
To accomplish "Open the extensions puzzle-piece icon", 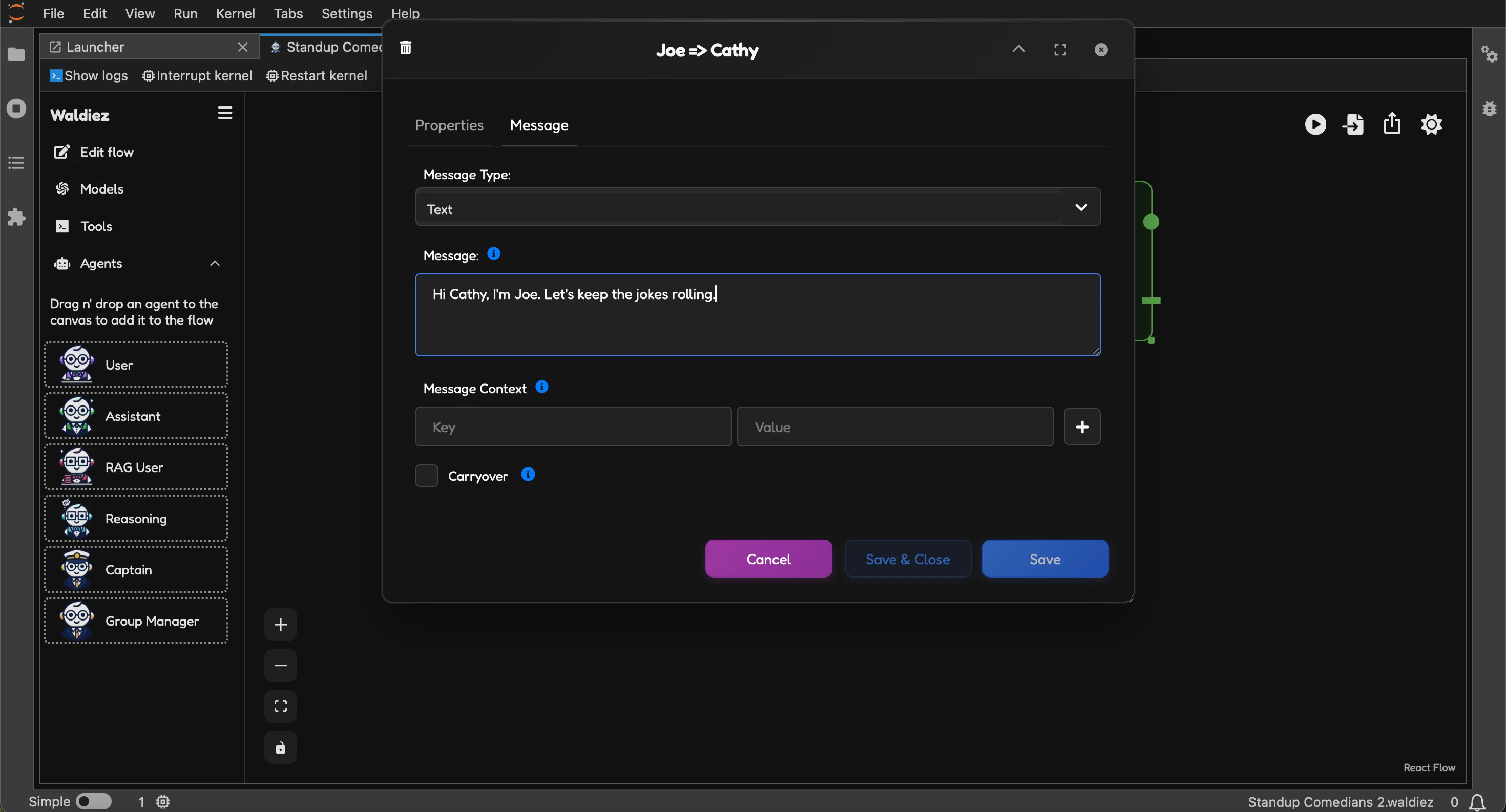I will click(16, 217).
